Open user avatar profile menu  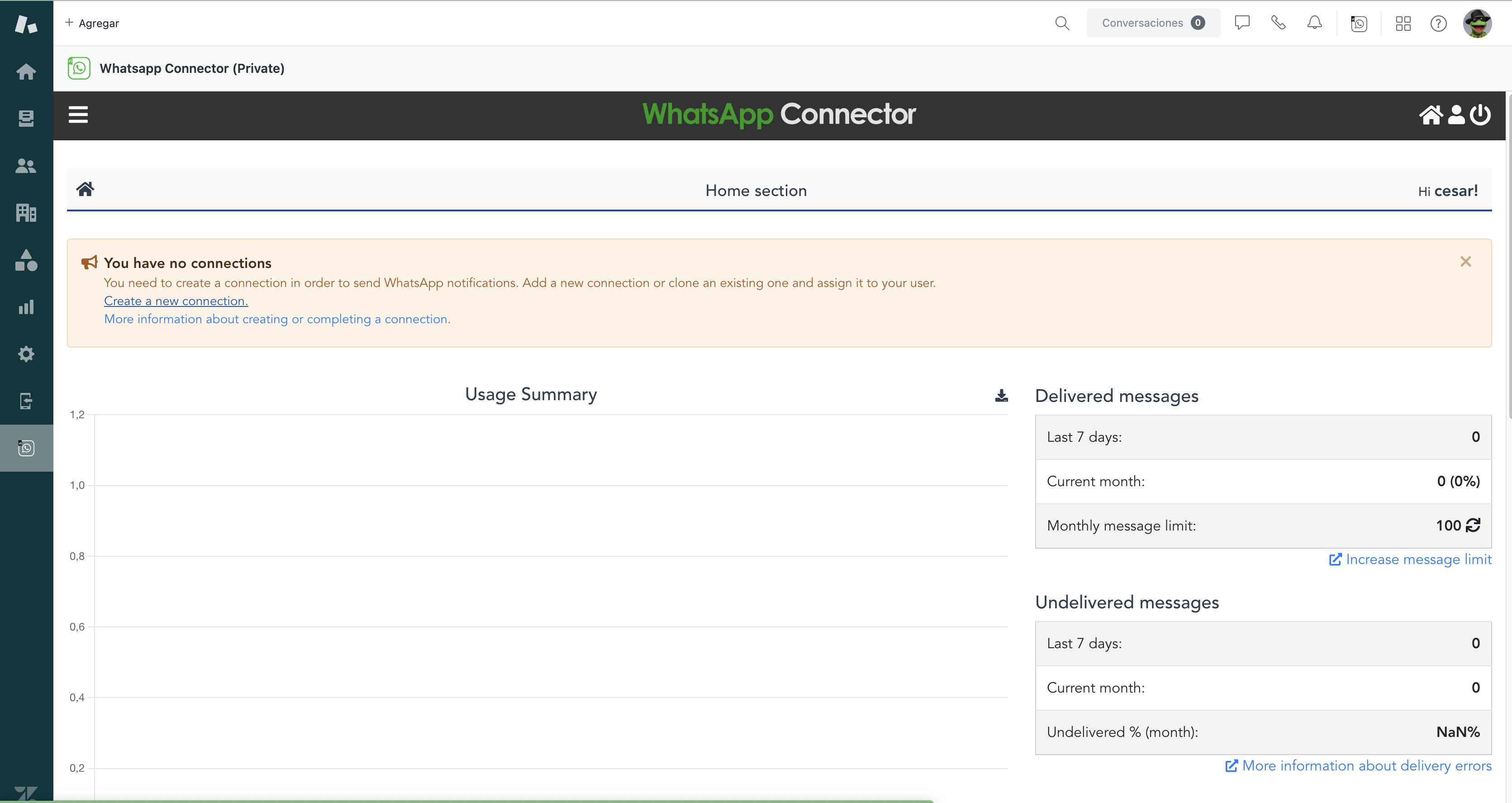1477,24
